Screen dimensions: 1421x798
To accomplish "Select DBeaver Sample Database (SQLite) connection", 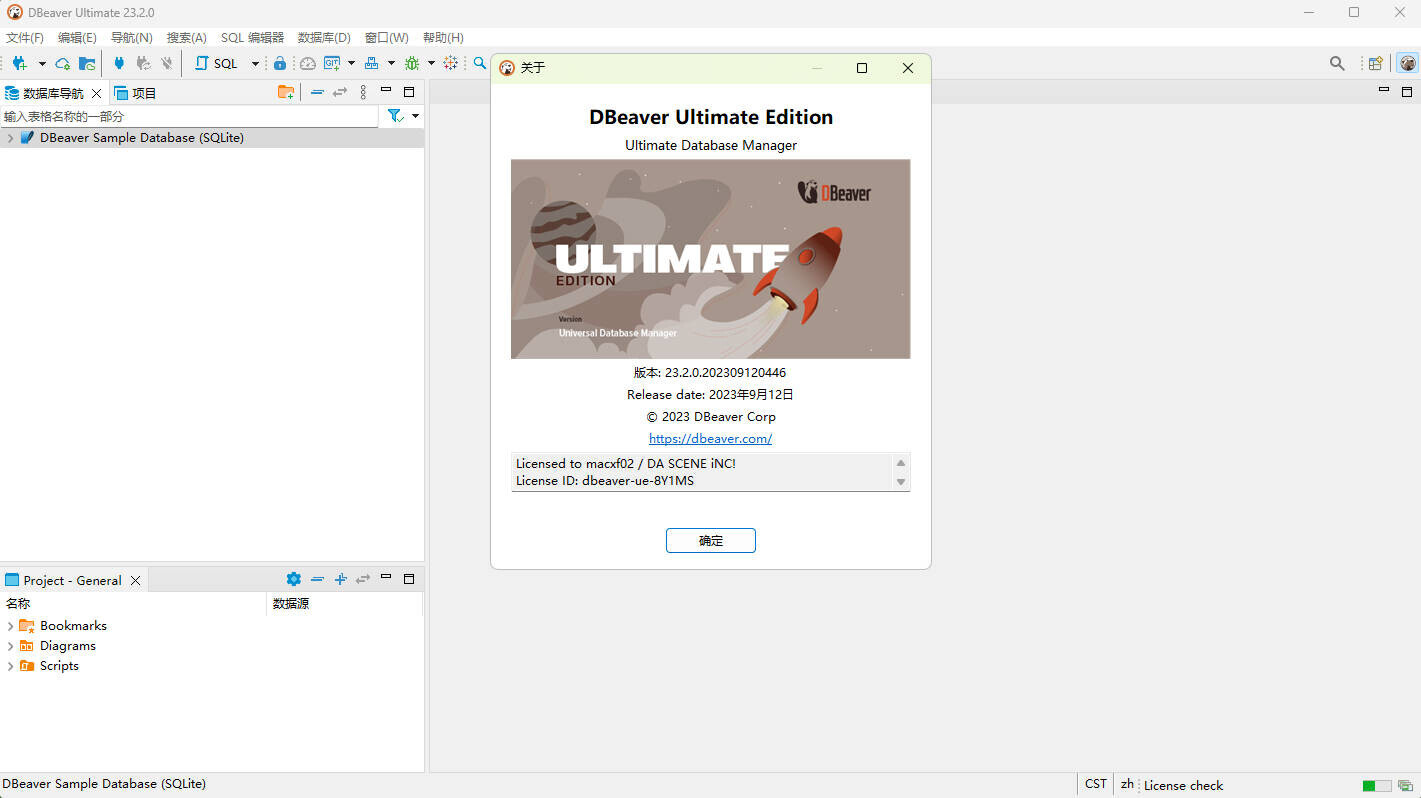I will (x=142, y=138).
